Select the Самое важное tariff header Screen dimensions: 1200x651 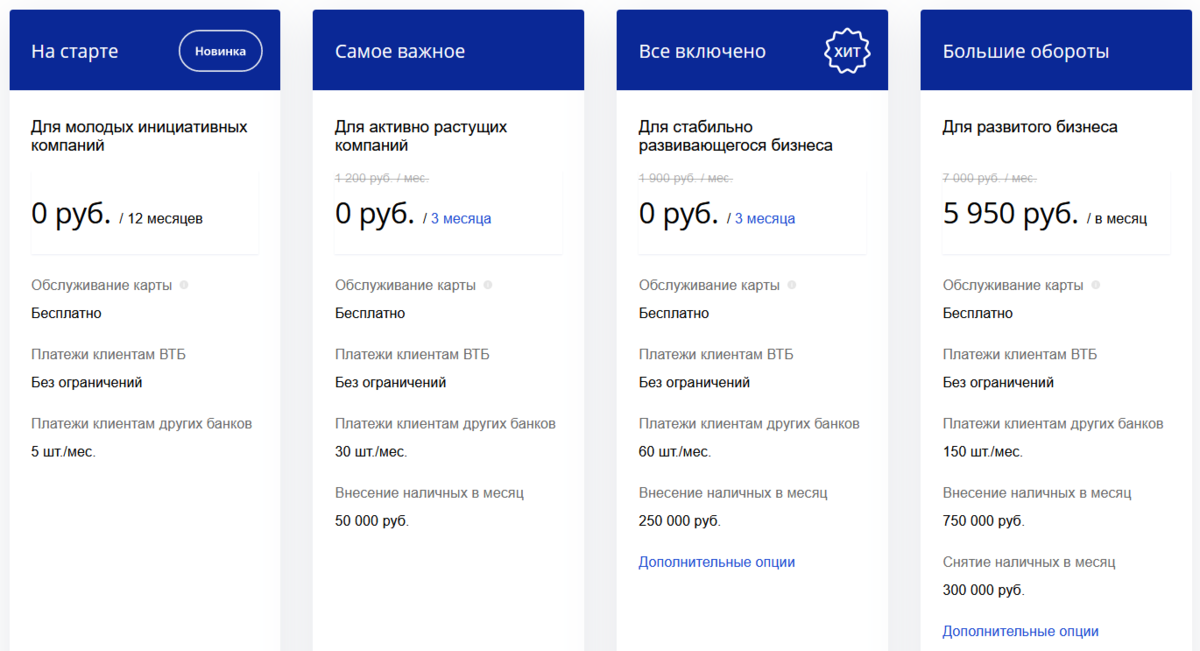coord(400,51)
